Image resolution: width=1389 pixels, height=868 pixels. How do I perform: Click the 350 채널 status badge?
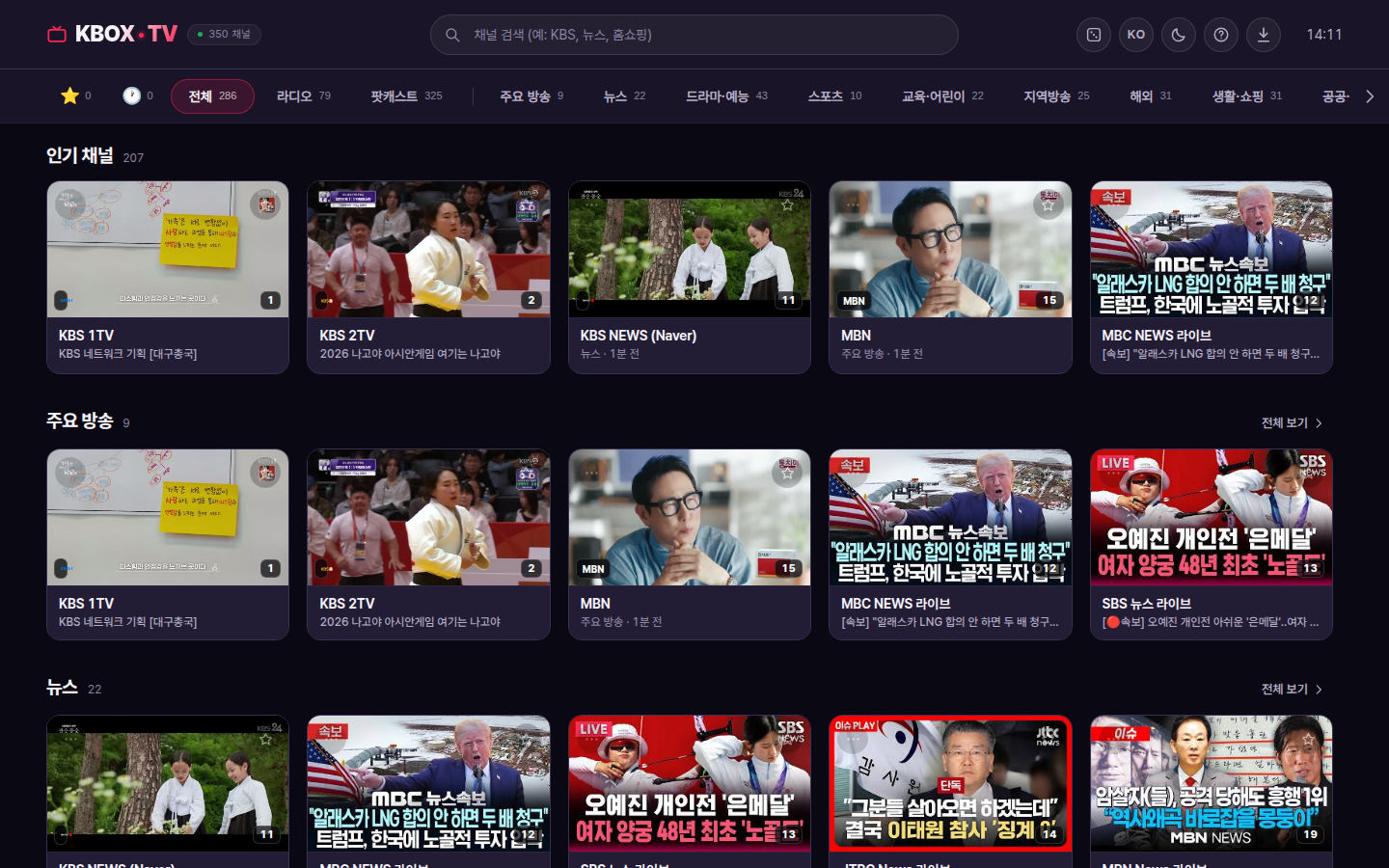[x=224, y=35]
